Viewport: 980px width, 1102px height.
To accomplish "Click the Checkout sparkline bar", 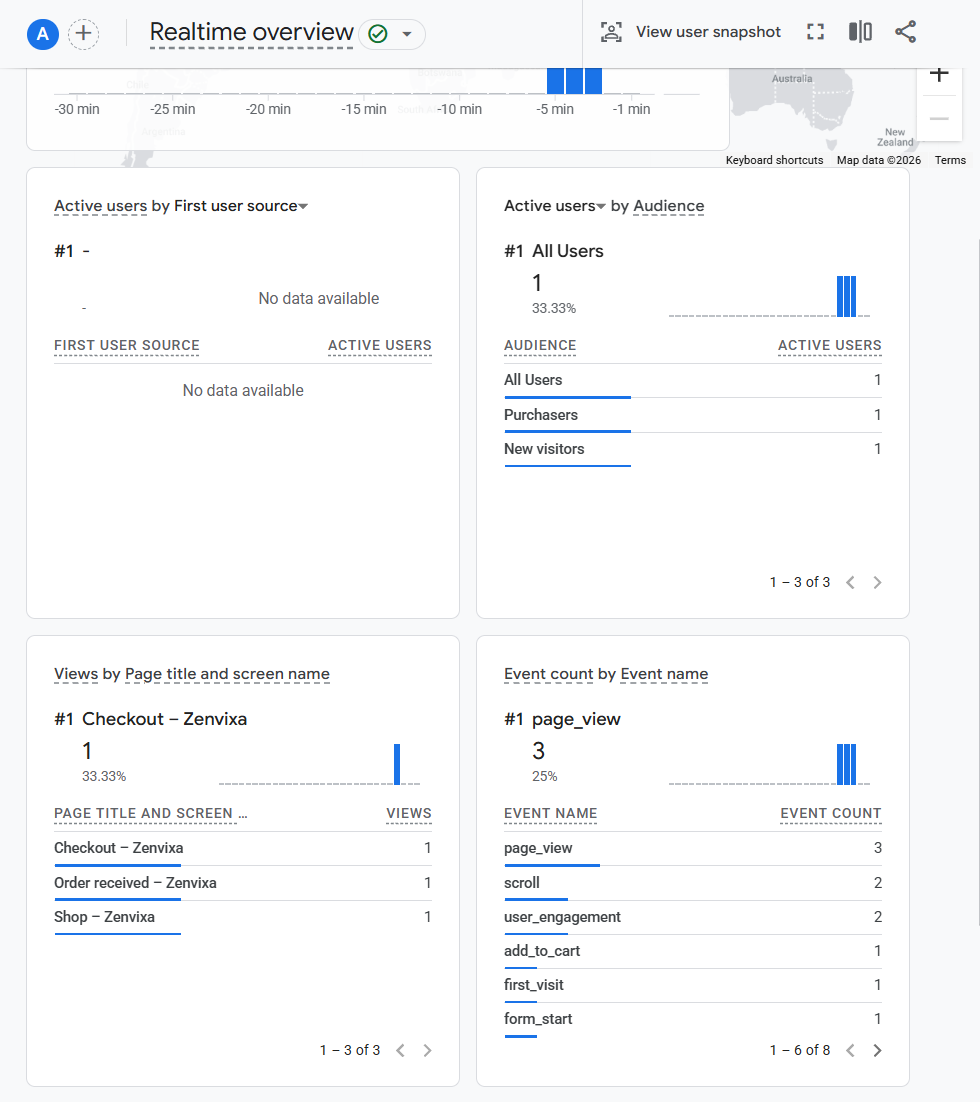I will coord(397,765).
